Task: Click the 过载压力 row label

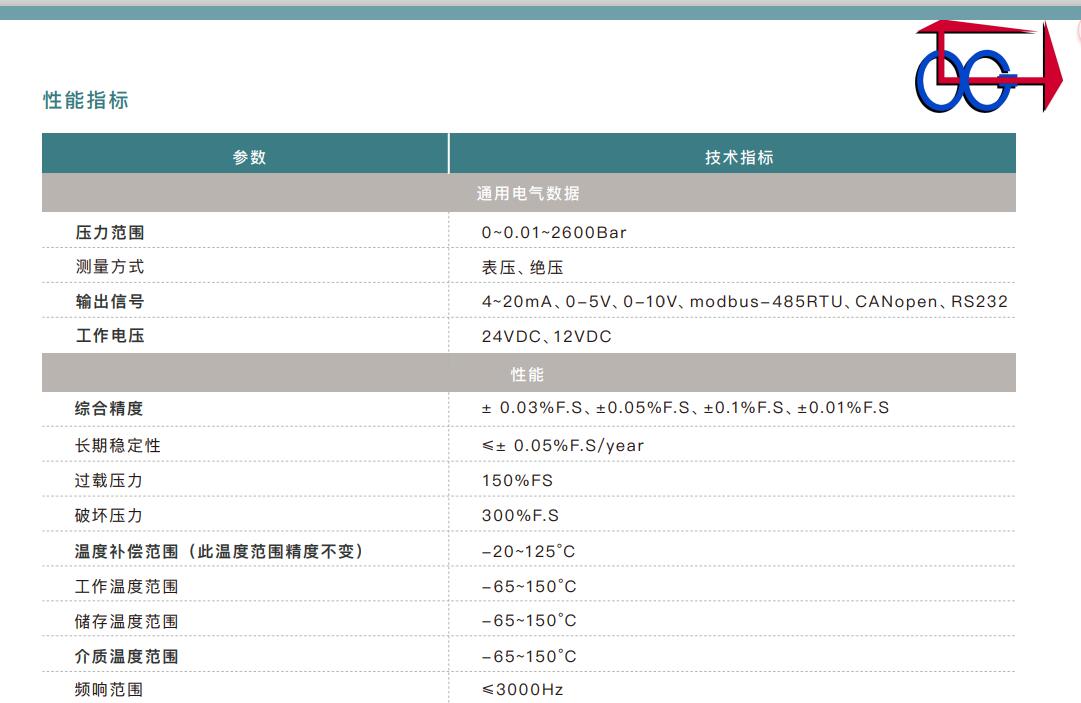Action: coord(109,480)
